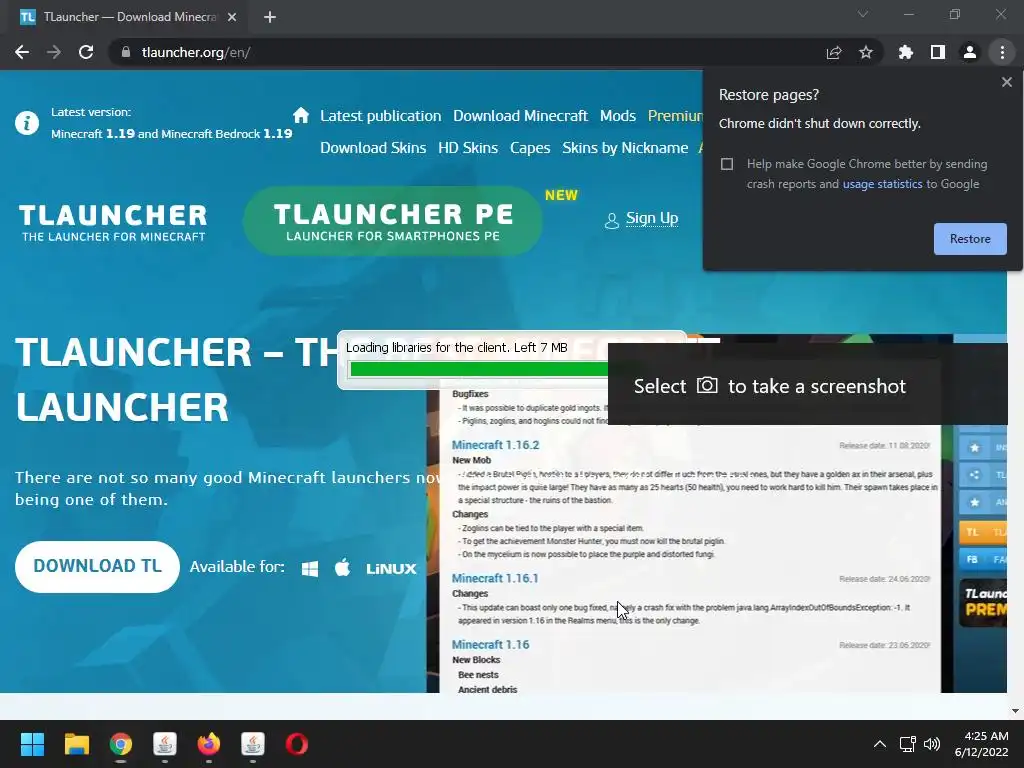Click the page scrollbar down arrow
This screenshot has width=1024, height=768.
click(x=1015, y=711)
